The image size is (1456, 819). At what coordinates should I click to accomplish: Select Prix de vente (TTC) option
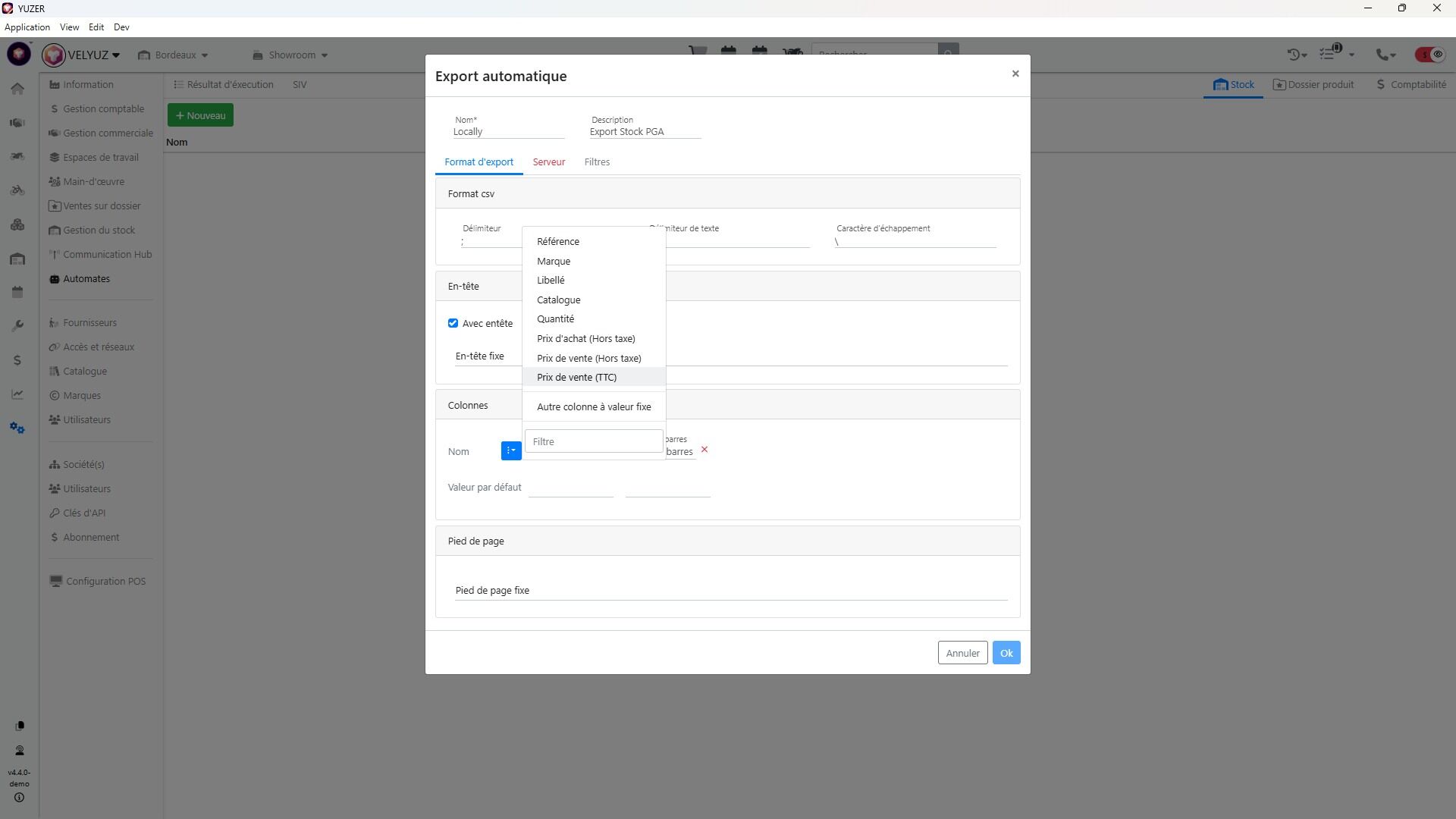576,377
